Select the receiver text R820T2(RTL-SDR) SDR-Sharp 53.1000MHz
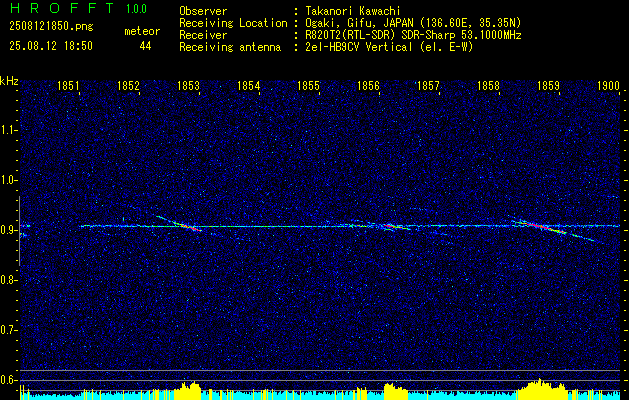This screenshot has width=629, height=400. 413,35
